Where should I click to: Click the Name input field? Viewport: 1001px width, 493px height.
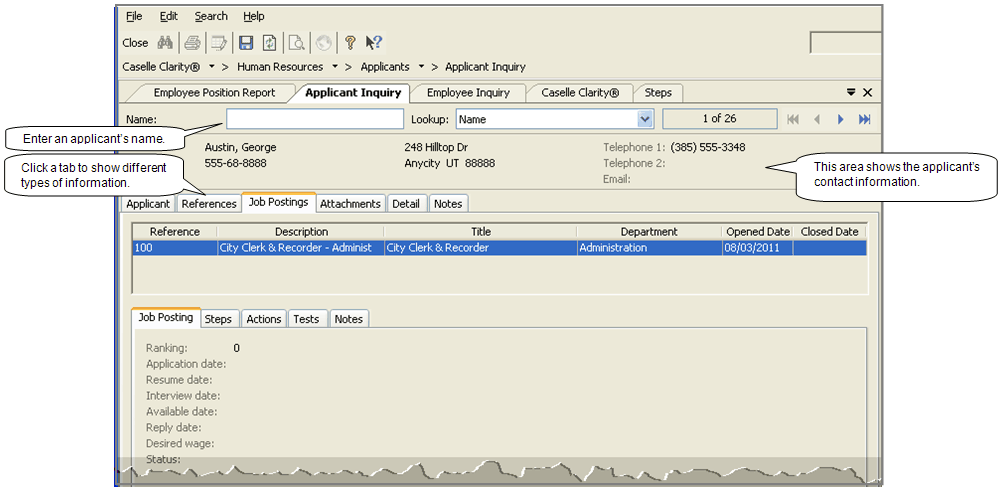[x=314, y=119]
